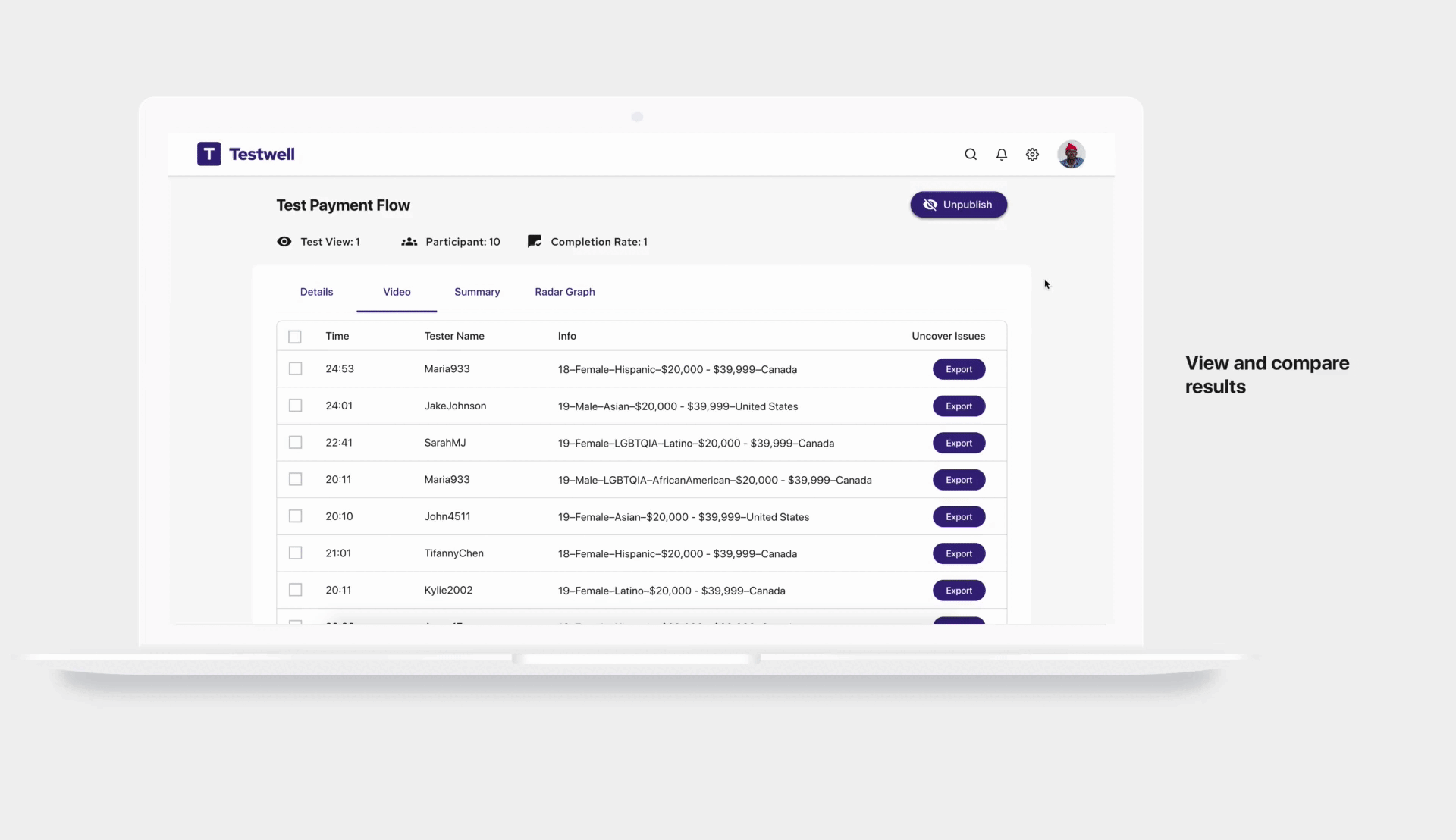
Task: Click the Testwell logo icon
Action: click(208, 153)
